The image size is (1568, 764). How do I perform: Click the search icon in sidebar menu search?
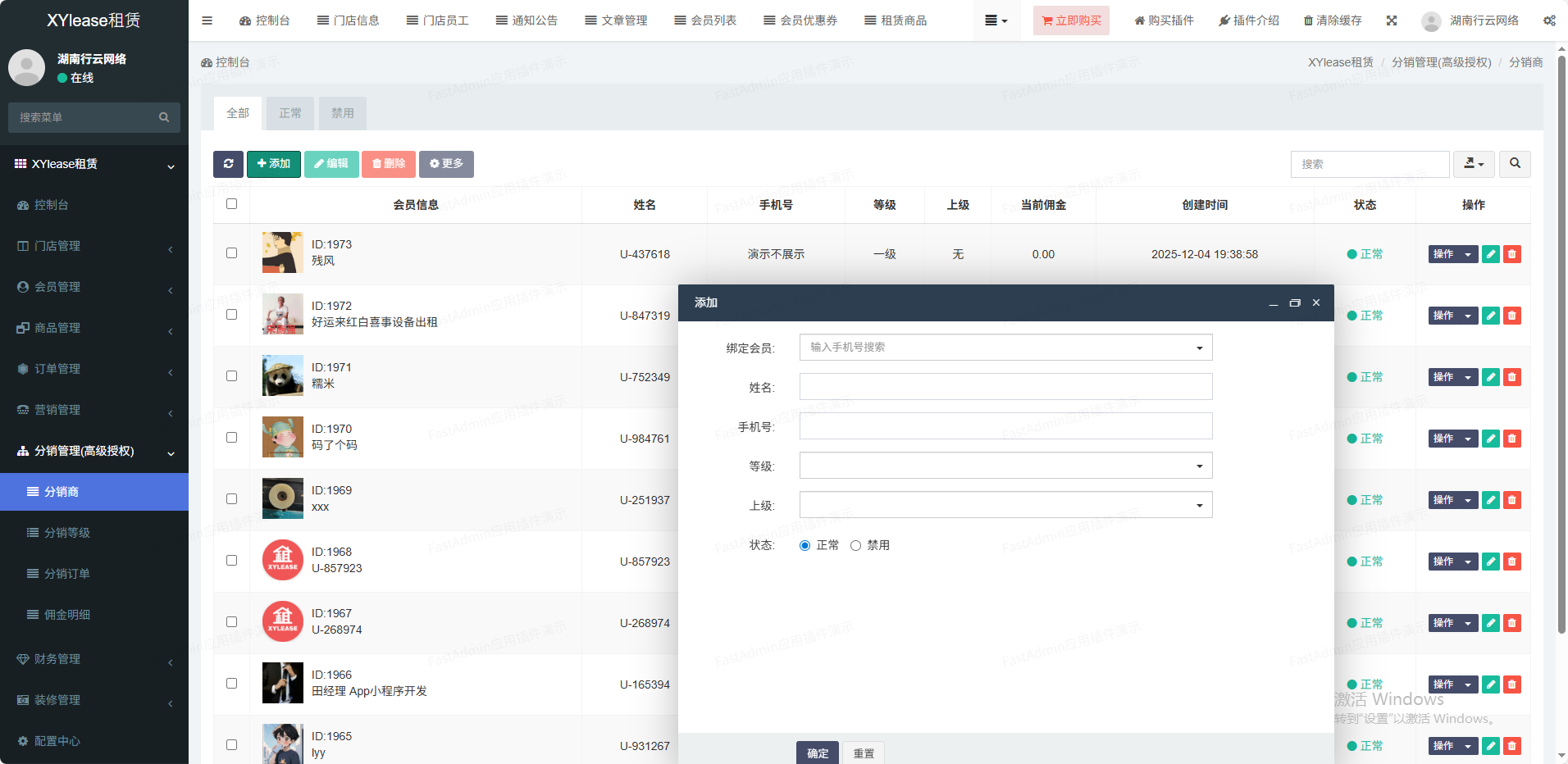coord(164,117)
